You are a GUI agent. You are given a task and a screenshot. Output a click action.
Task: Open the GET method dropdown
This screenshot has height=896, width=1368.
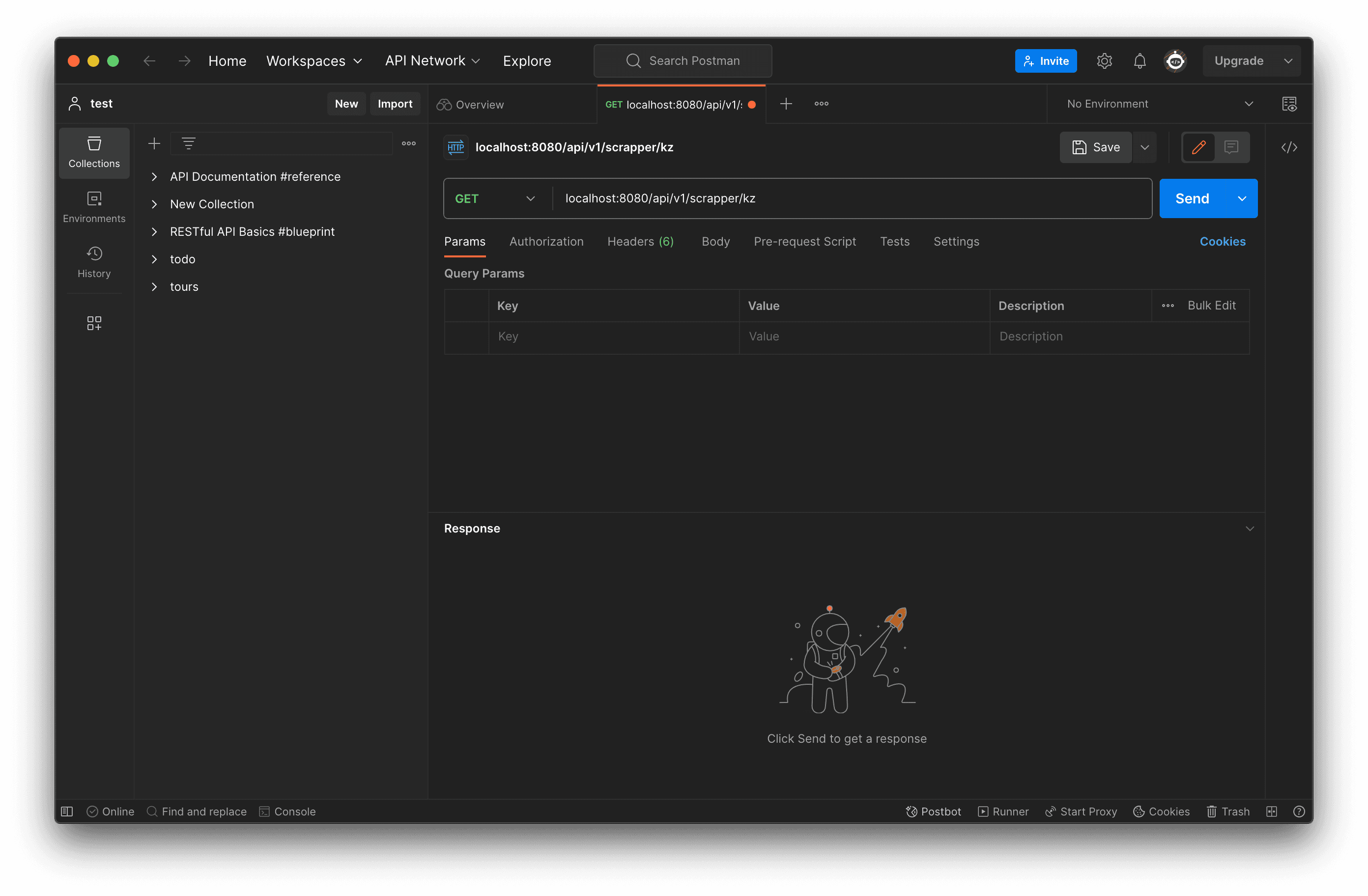pos(494,198)
